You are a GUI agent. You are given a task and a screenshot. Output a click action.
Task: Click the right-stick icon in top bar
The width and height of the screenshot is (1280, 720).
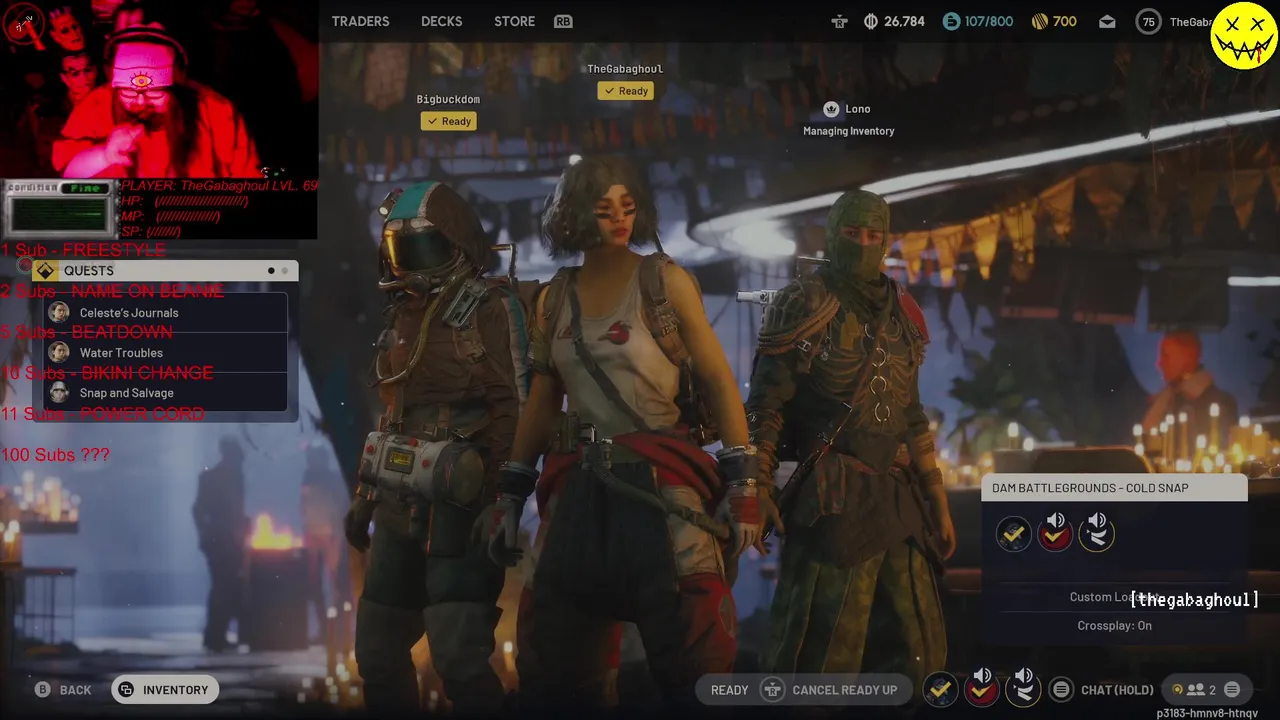click(x=839, y=21)
